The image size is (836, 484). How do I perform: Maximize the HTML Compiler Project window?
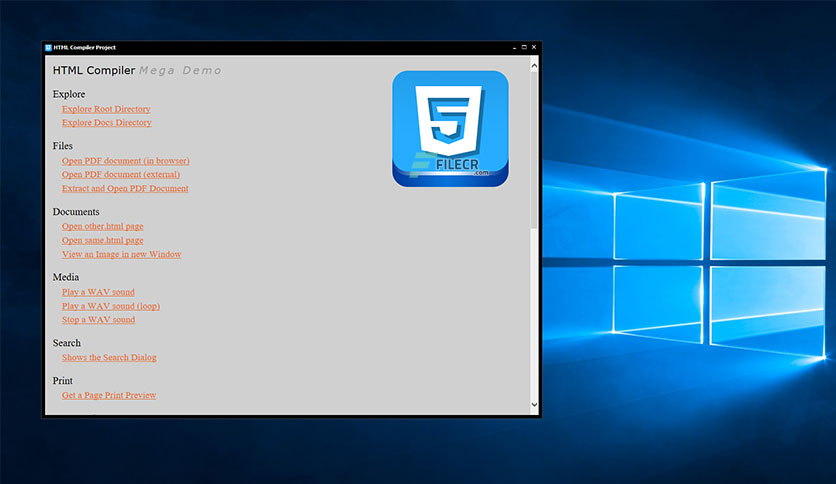[524, 47]
